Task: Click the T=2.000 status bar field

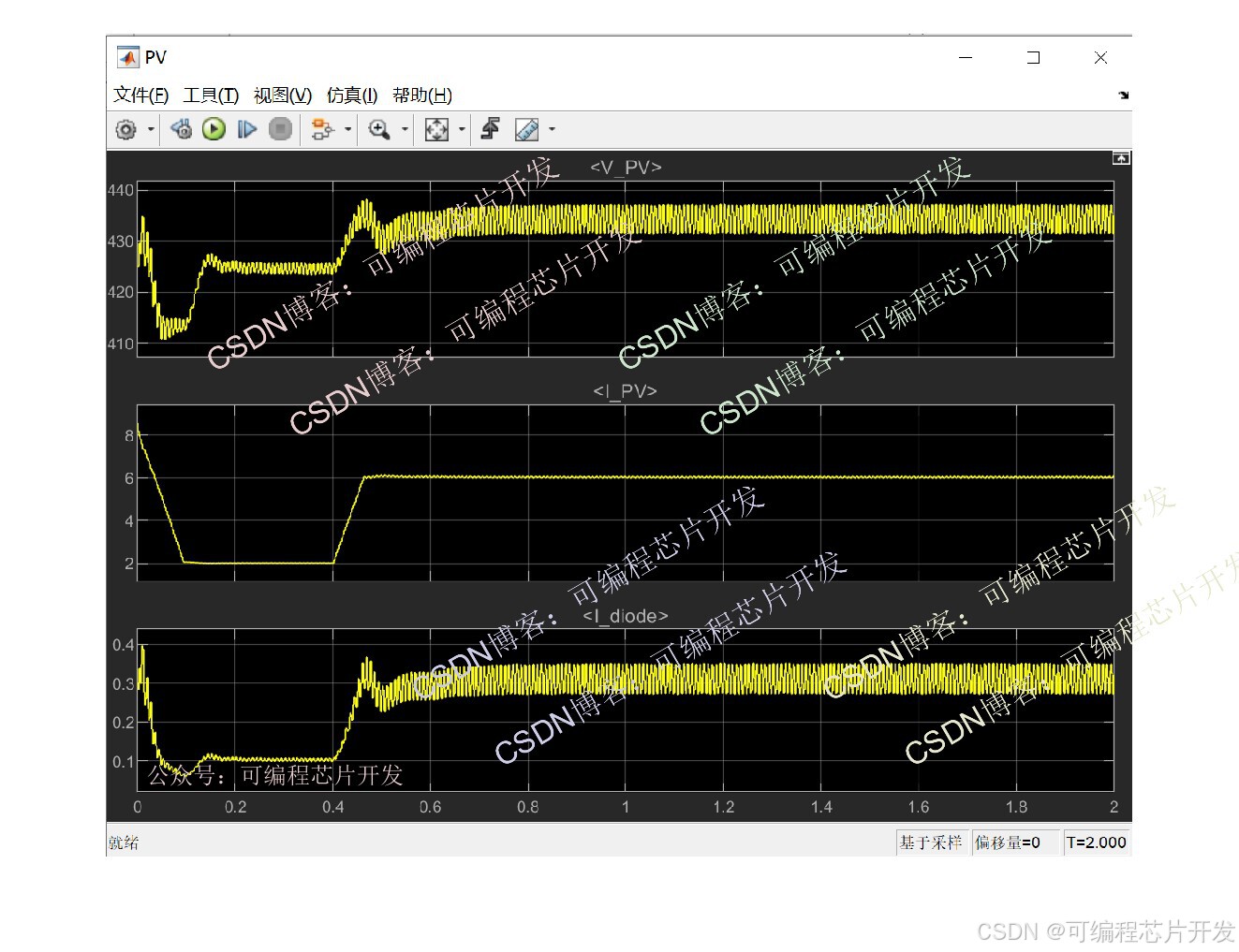Action: coord(1097,842)
